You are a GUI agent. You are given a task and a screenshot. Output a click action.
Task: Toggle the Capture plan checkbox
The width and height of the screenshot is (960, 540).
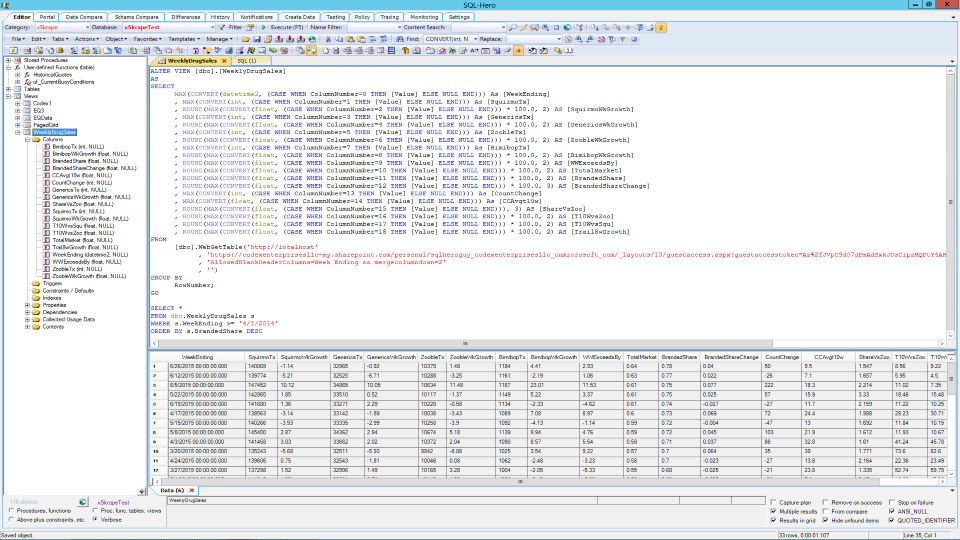(x=773, y=503)
